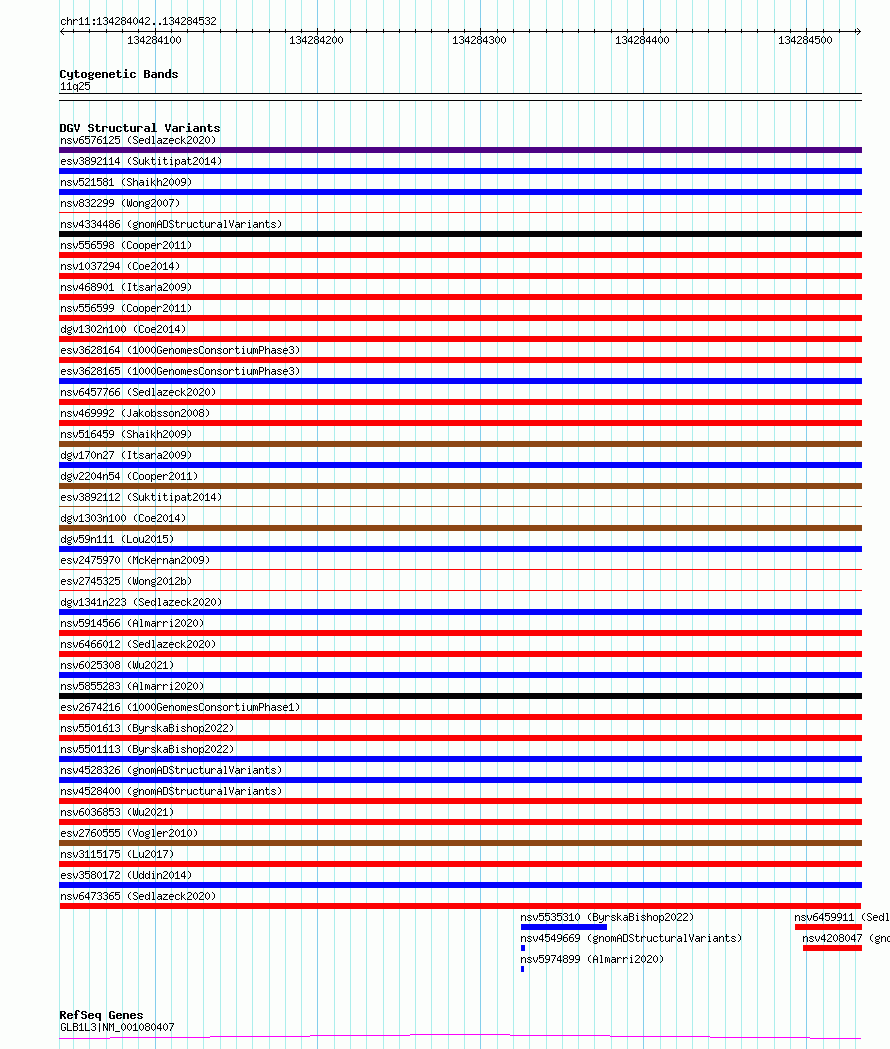
Task: Select nsv6036853 (Wu2021) label
Action: pos(117,812)
